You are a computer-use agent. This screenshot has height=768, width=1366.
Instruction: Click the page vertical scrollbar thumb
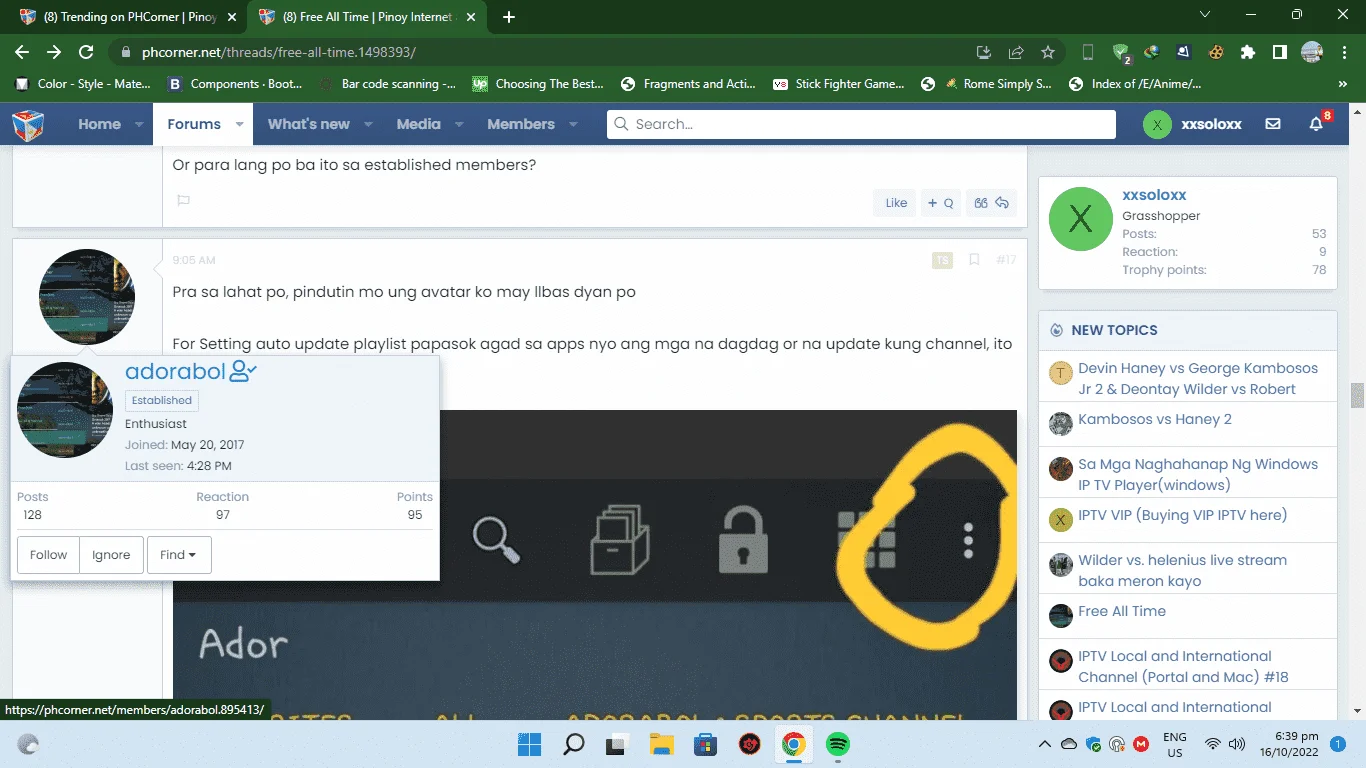coord(1357,395)
